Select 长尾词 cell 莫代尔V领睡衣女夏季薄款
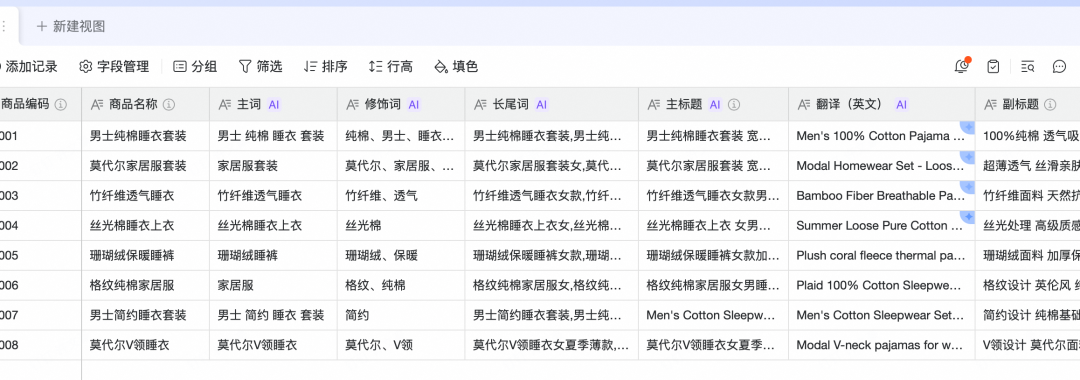The height and width of the screenshot is (380, 1080). (x=552, y=345)
